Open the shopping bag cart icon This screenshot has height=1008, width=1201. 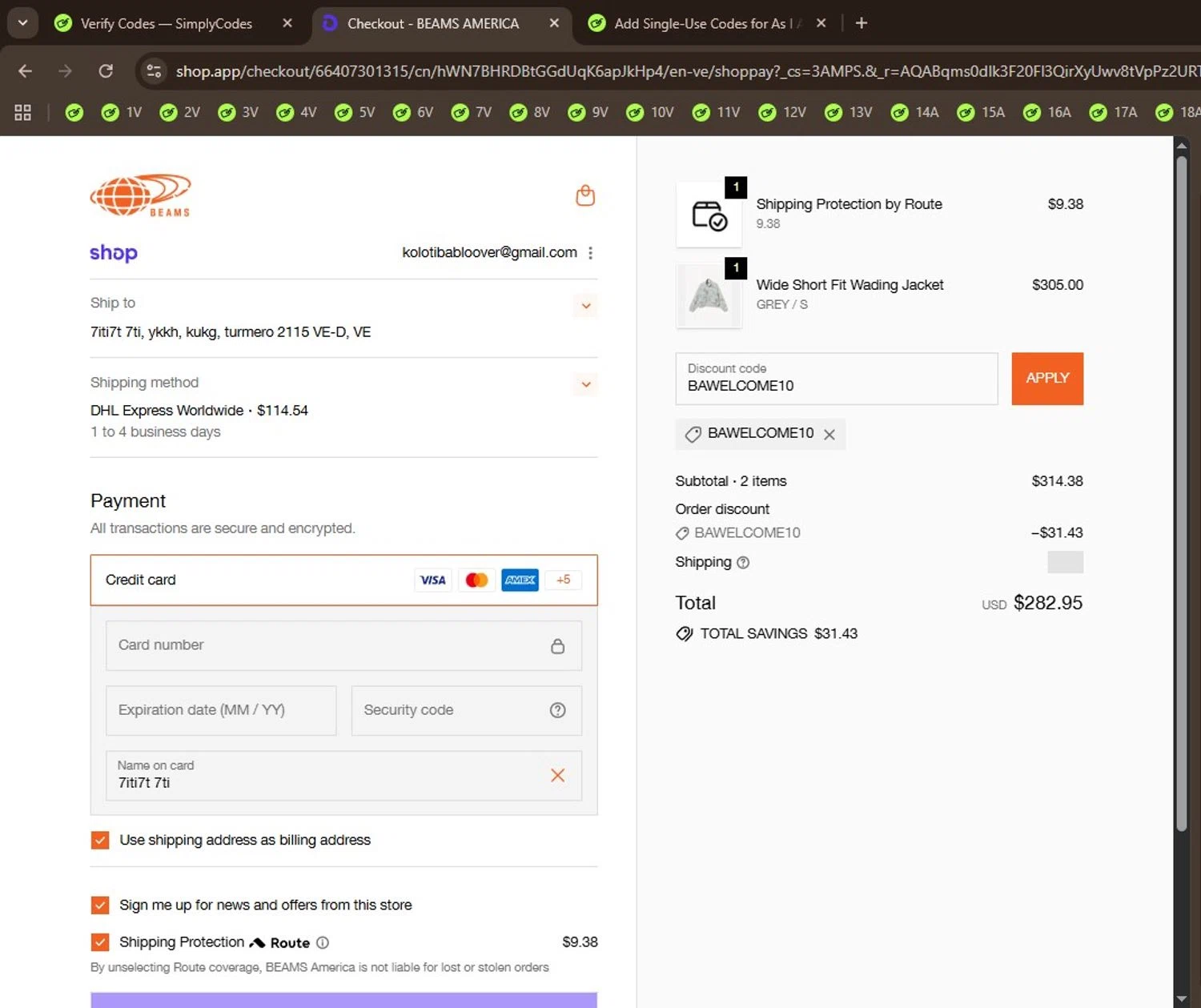click(585, 195)
